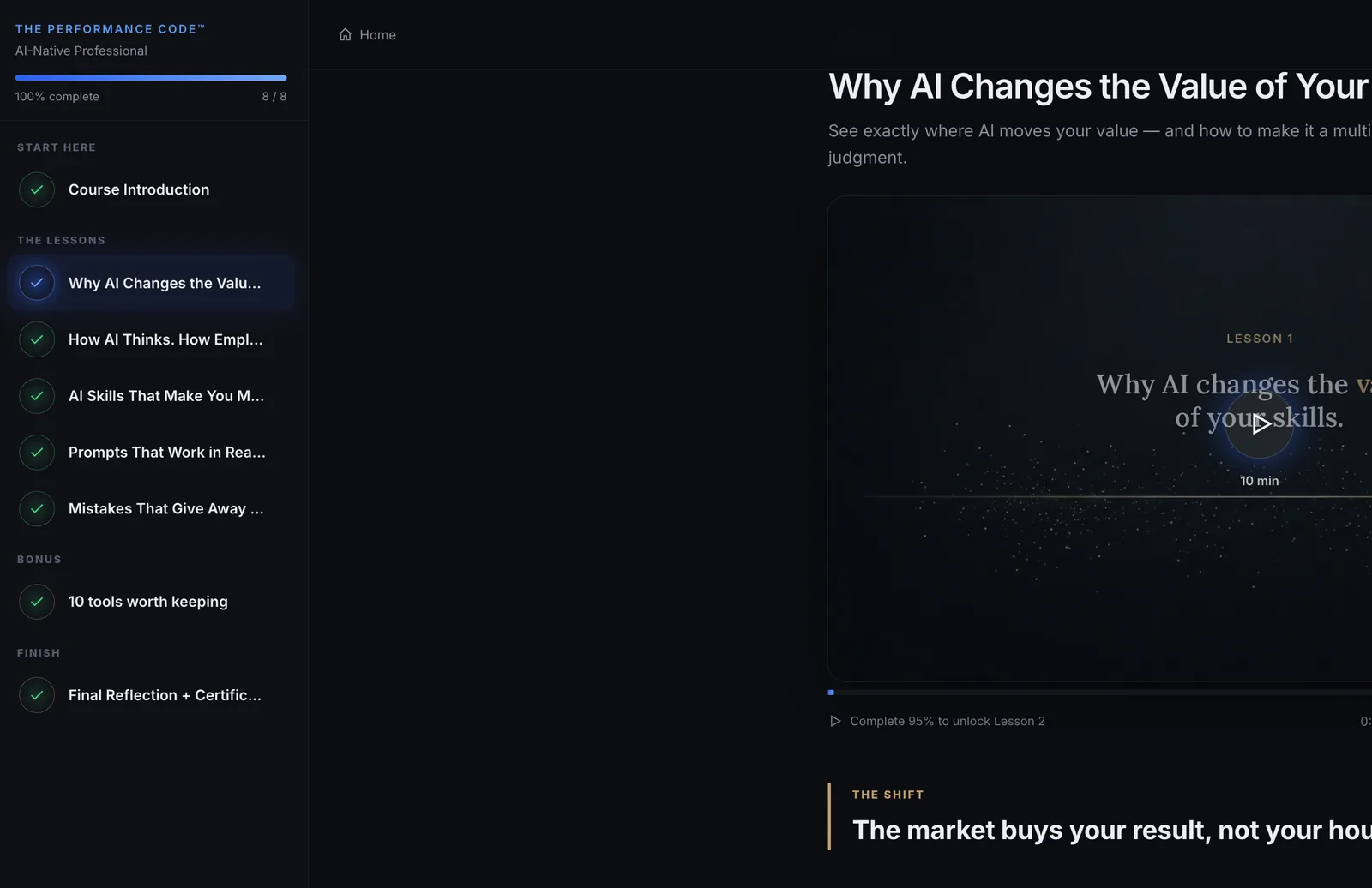
Task: Click checkmark icon of Why AI Changes lesson
Action: click(37, 283)
